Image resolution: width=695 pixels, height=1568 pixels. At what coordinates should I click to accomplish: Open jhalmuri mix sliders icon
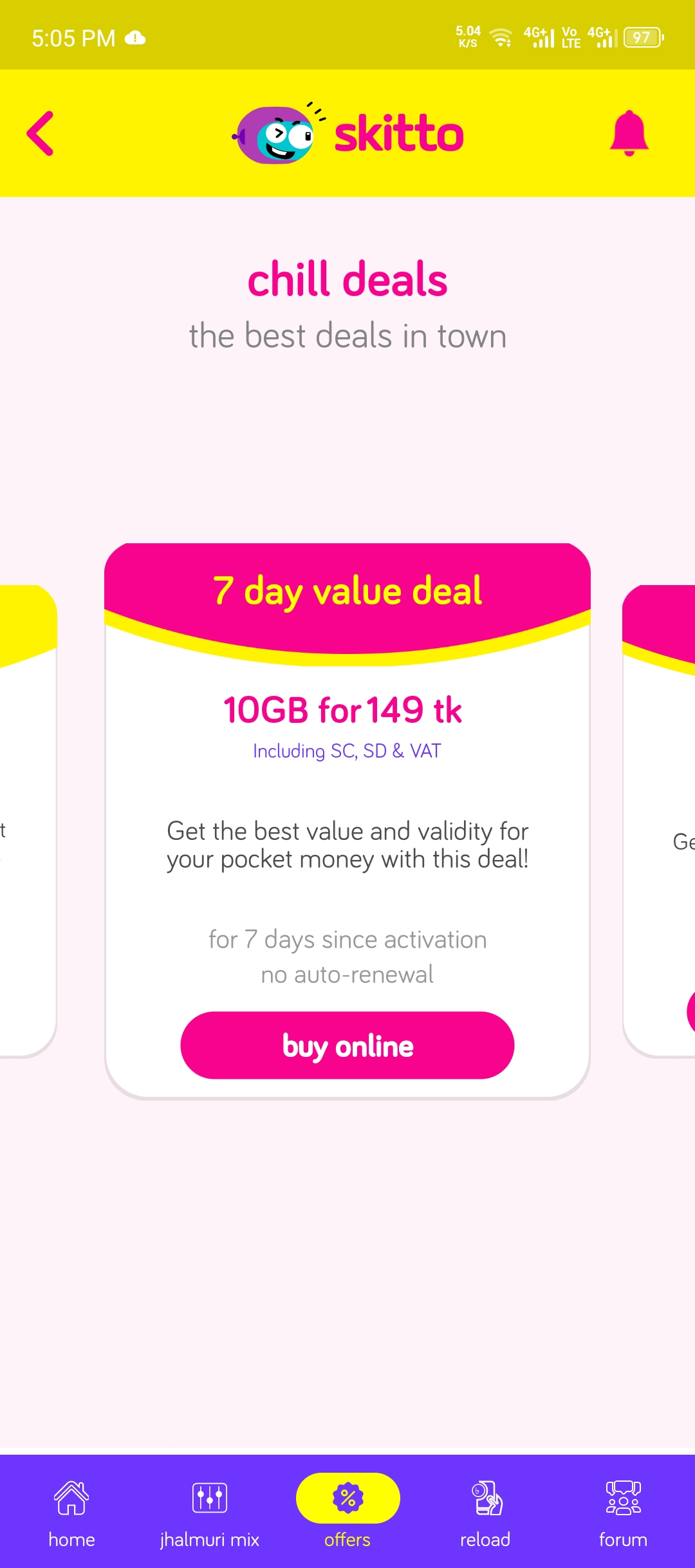[x=209, y=1497]
